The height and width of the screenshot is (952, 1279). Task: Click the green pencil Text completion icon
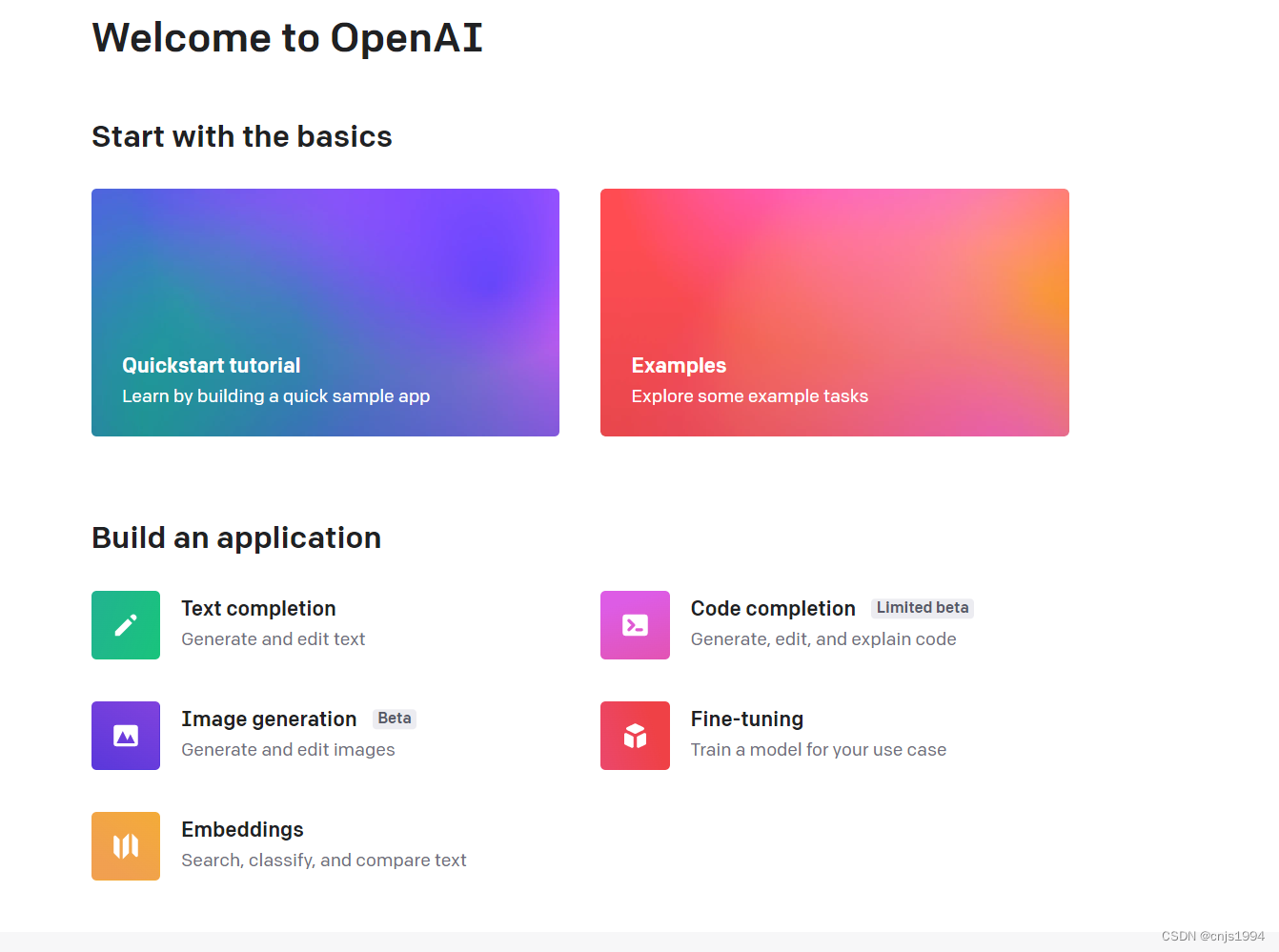(126, 625)
